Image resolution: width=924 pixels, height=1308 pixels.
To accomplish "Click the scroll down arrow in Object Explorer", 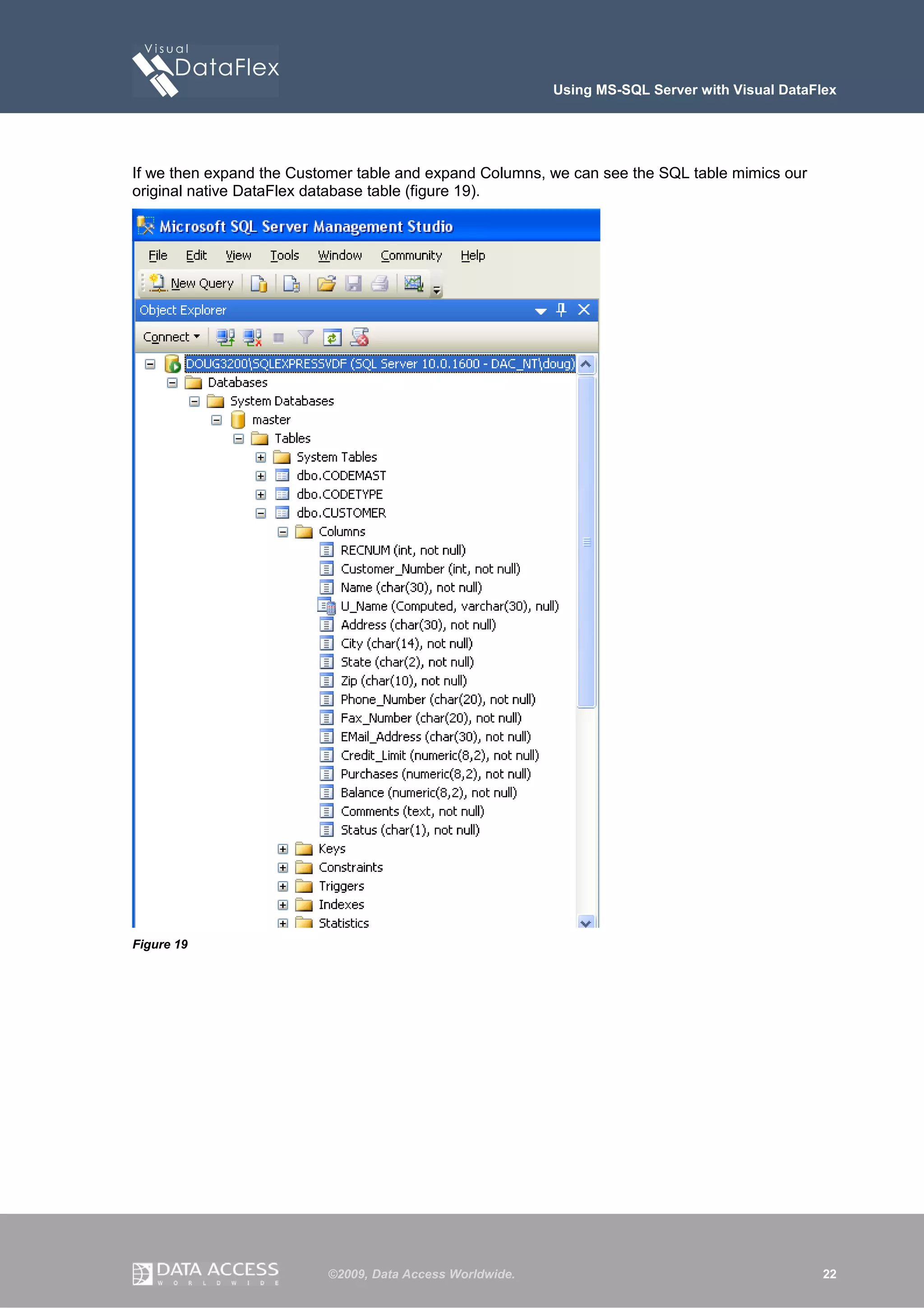I will coord(586,922).
